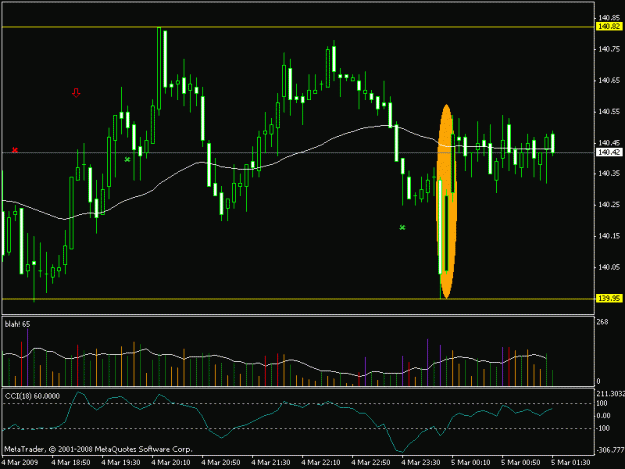Click the -306.777 CCI scale value
625x469 pixels.
[x=610, y=450]
